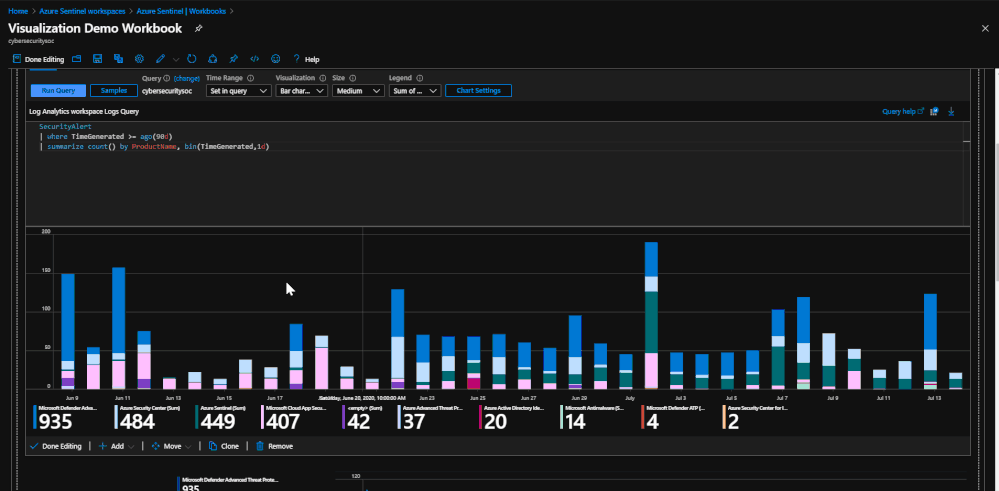Open the Legend dropdown
Viewport: 999px width, 491px height.
pyautogui.click(x=415, y=90)
